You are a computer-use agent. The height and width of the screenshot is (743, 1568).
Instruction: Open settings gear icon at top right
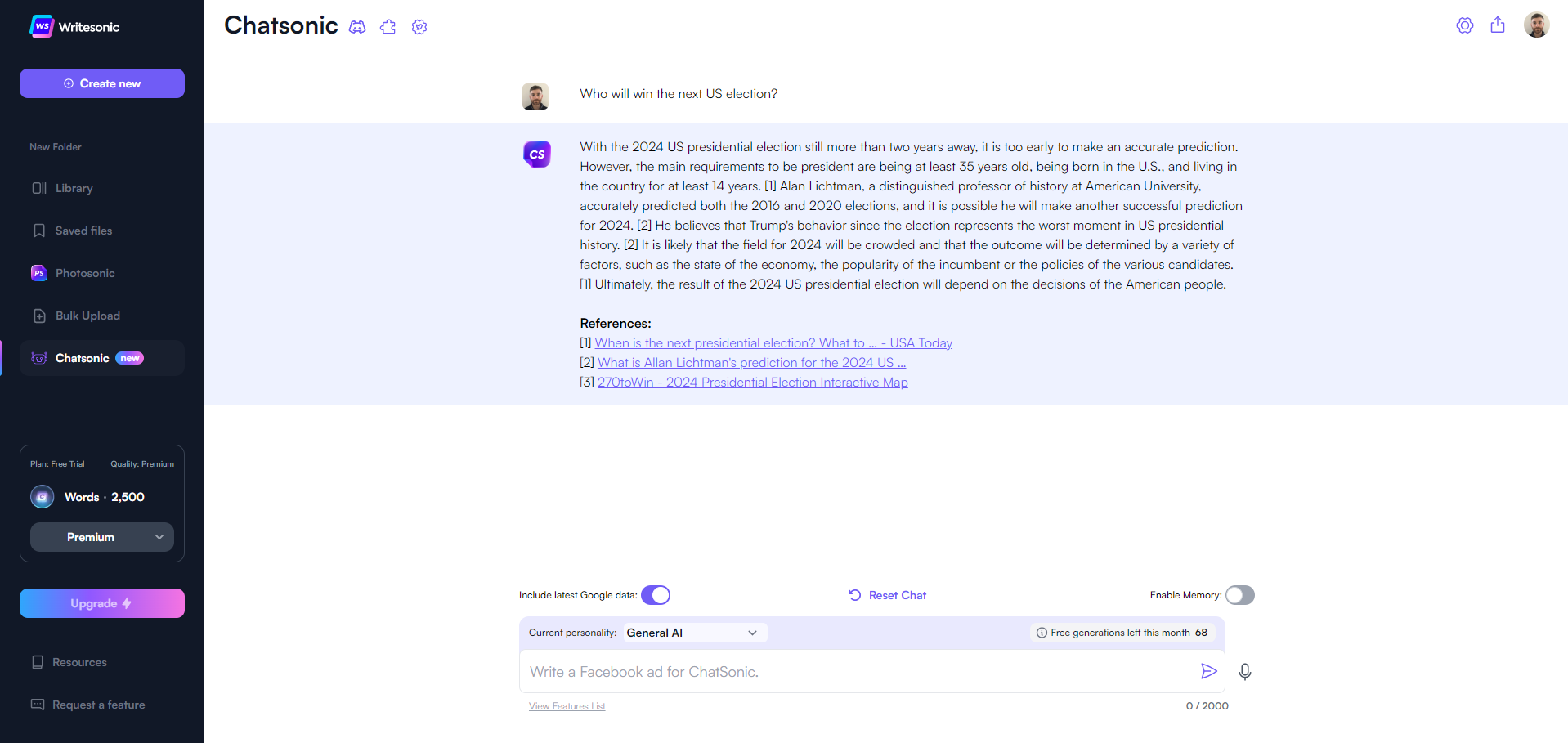[1465, 25]
